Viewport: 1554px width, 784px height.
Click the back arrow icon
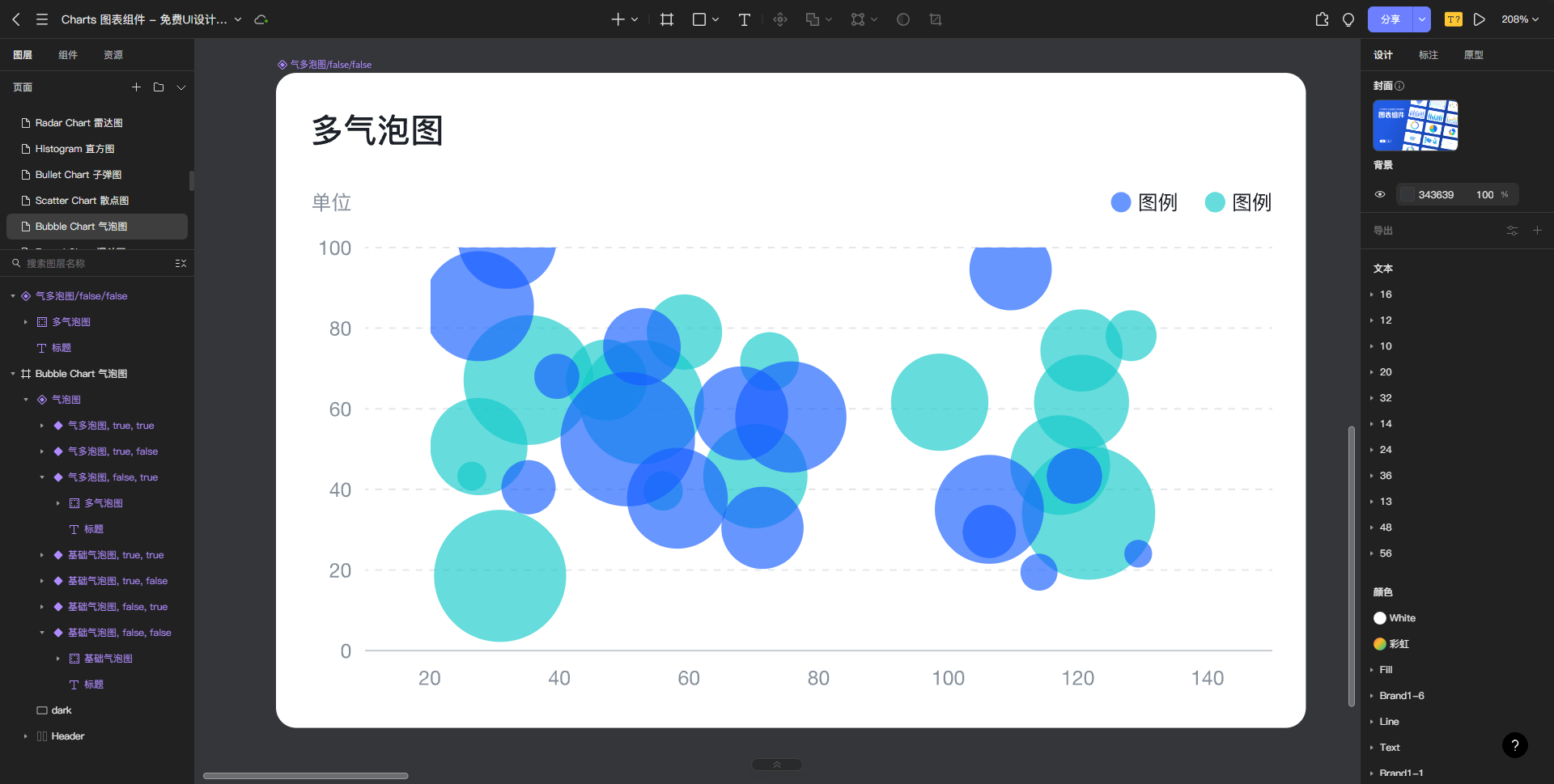[16, 19]
